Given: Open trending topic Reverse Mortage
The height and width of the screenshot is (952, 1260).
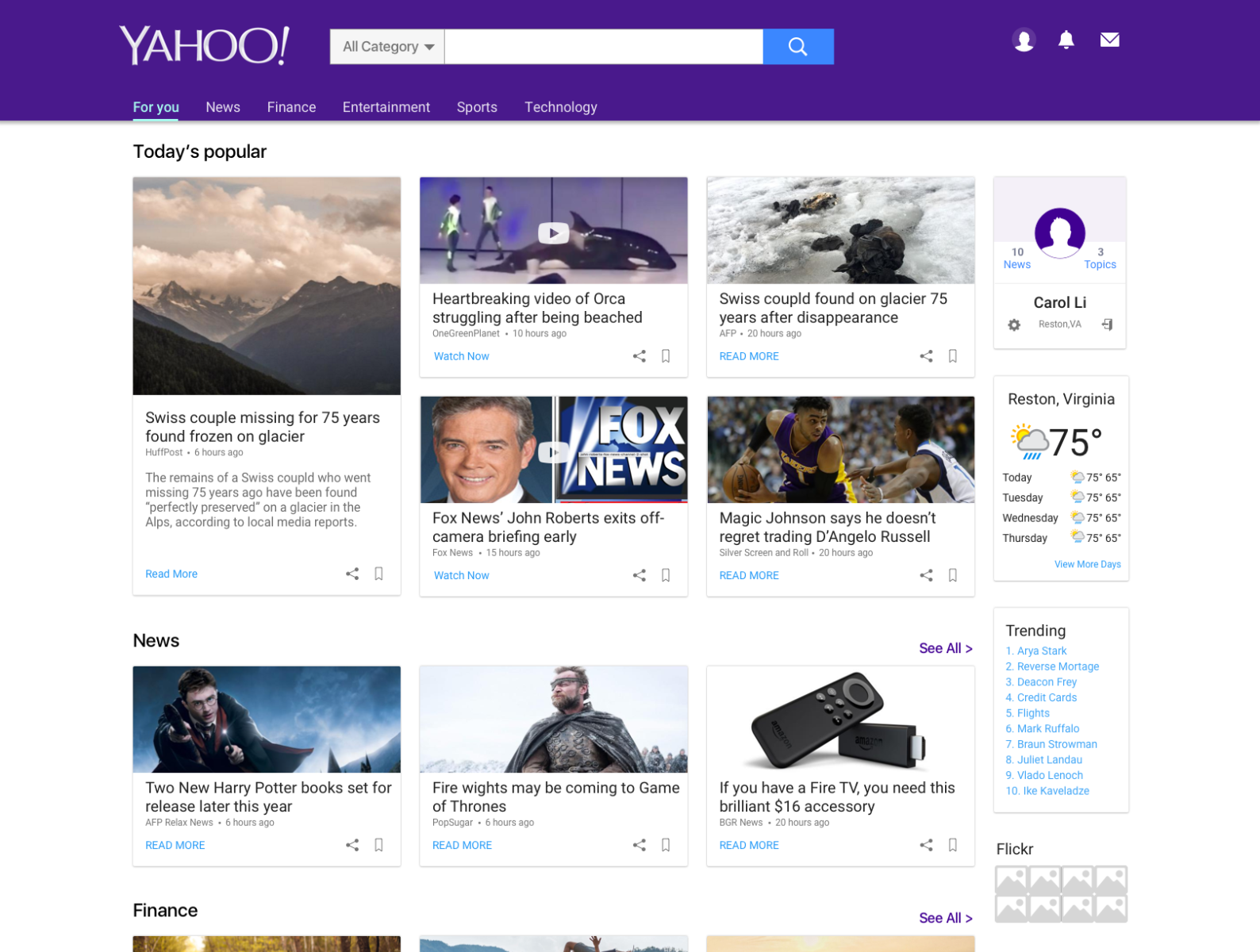Looking at the screenshot, I should (x=1052, y=666).
